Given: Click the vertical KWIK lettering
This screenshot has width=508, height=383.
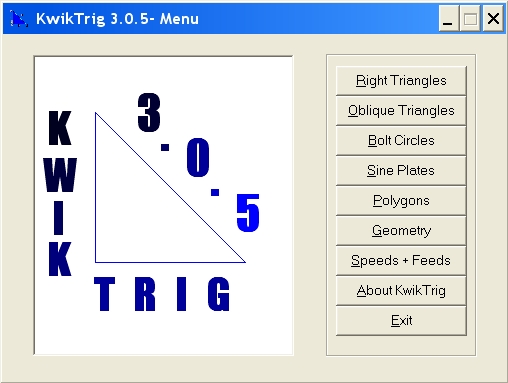Looking at the screenshot, I should [x=60, y=193].
